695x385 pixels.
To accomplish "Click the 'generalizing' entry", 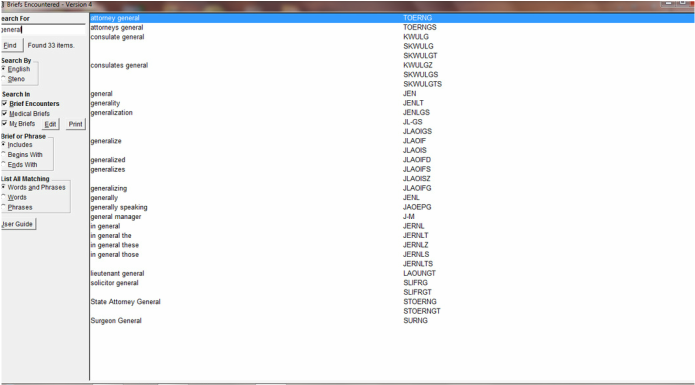I will click(x=109, y=188).
